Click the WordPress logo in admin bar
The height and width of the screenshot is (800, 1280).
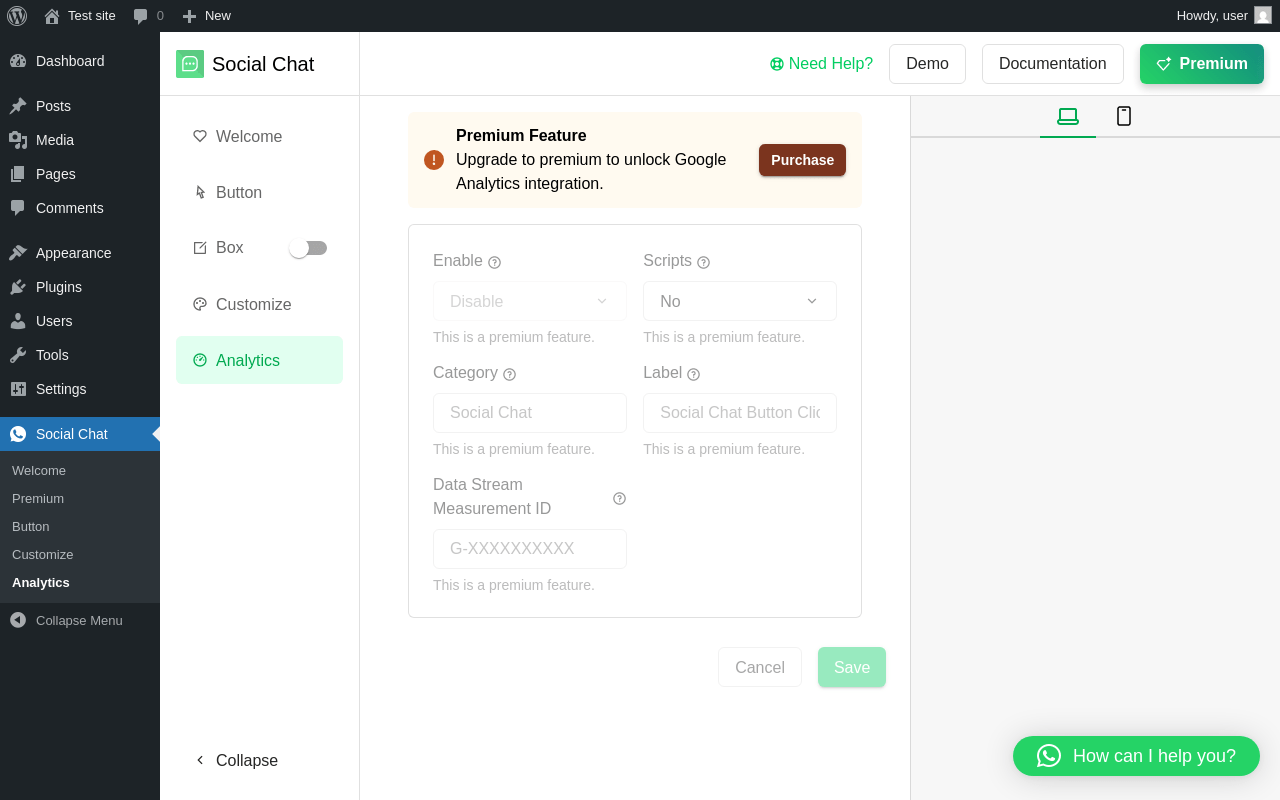tap(17, 16)
